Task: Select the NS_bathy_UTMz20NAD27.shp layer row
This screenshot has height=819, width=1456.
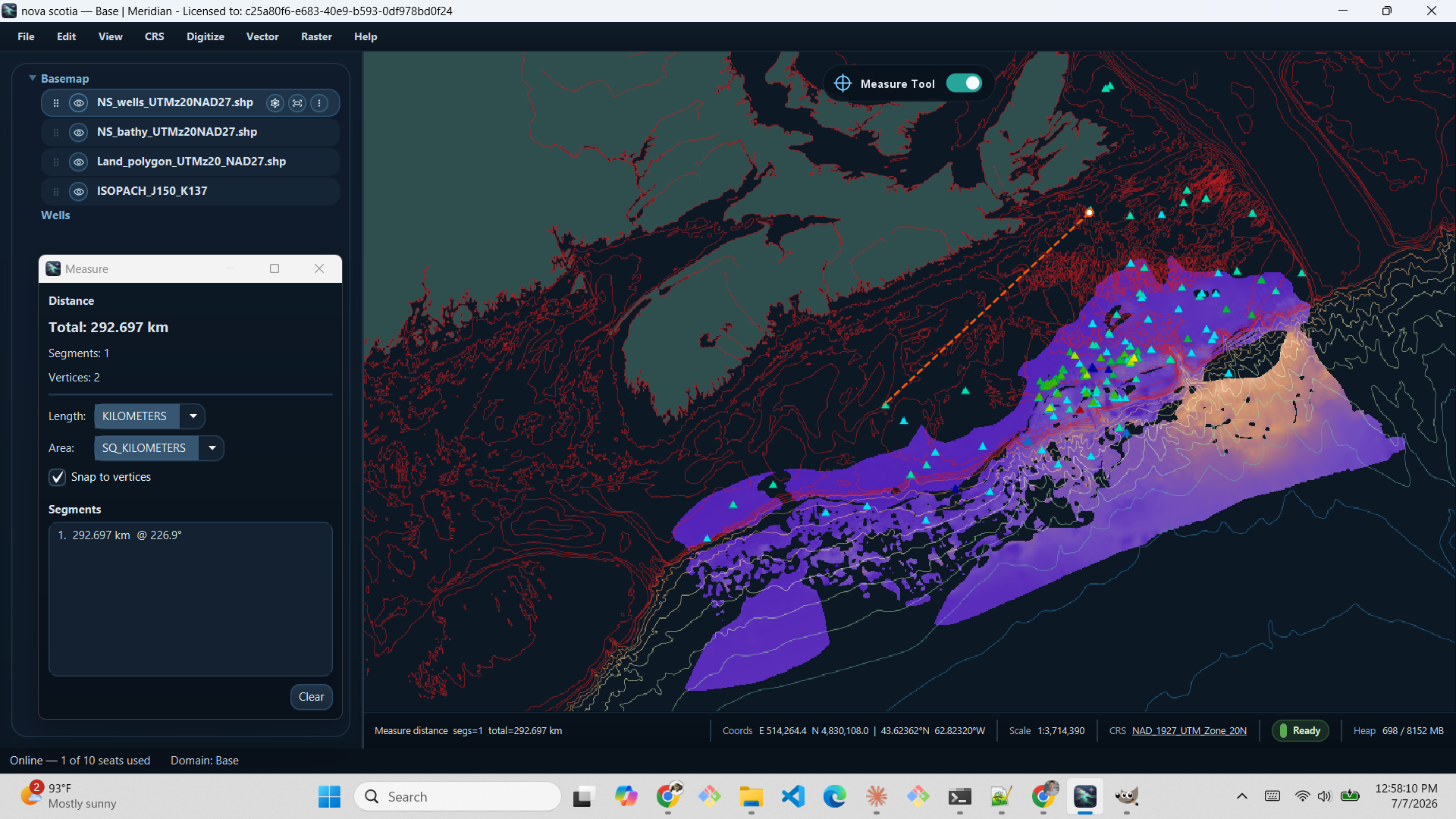Action: click(190, 133)
